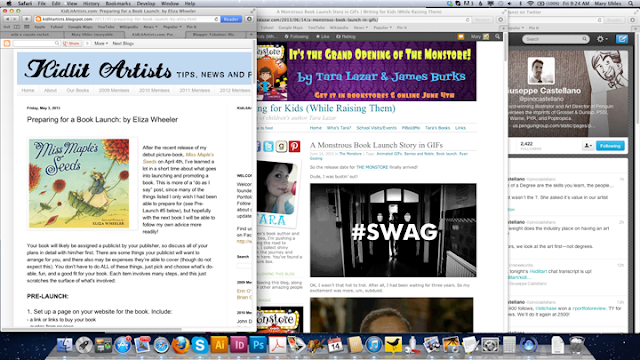Click the search magnifier in the WordPress admin bar
Image resolution: width=640 pixels, height=360 pixels.
click(x=498, y=37)
